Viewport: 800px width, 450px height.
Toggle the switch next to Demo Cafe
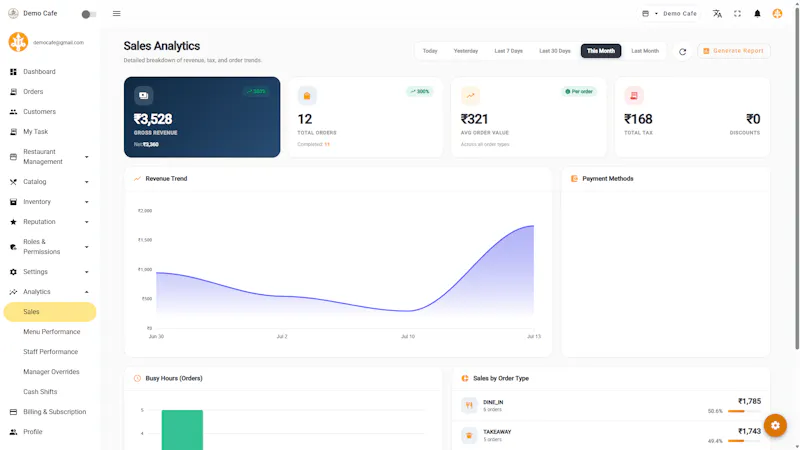coord(89,14)
